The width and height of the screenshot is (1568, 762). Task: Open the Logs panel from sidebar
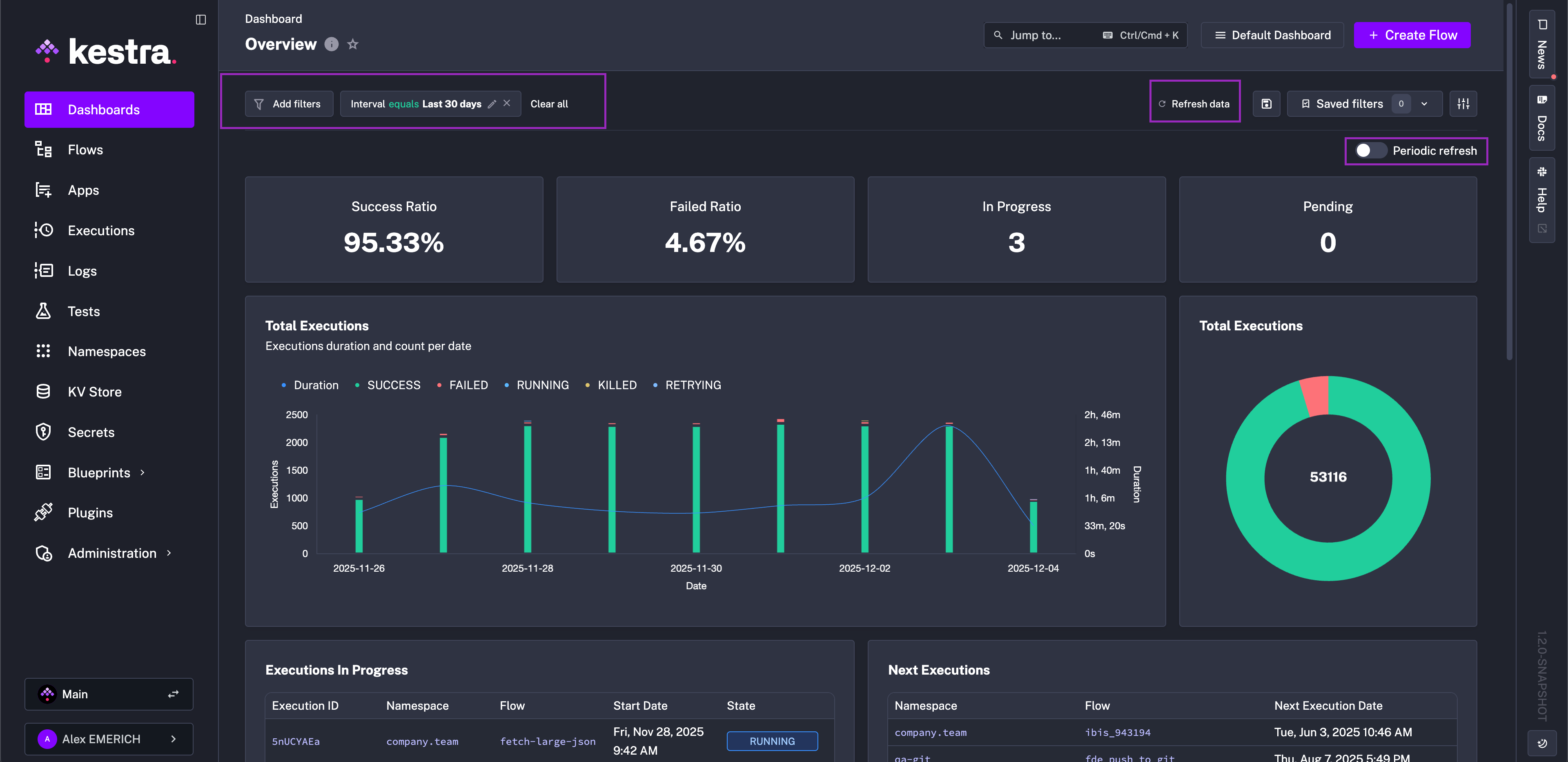pos(82,270)
